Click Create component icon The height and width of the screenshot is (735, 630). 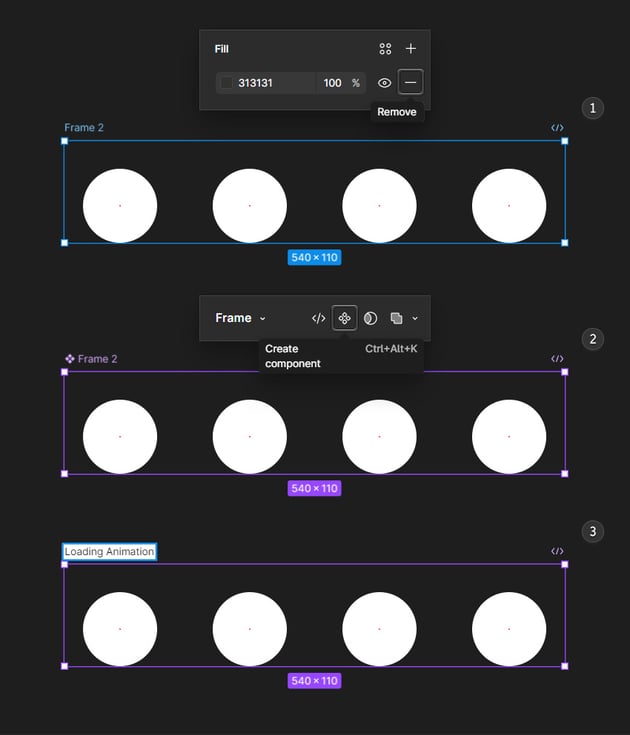click(345, 318)
